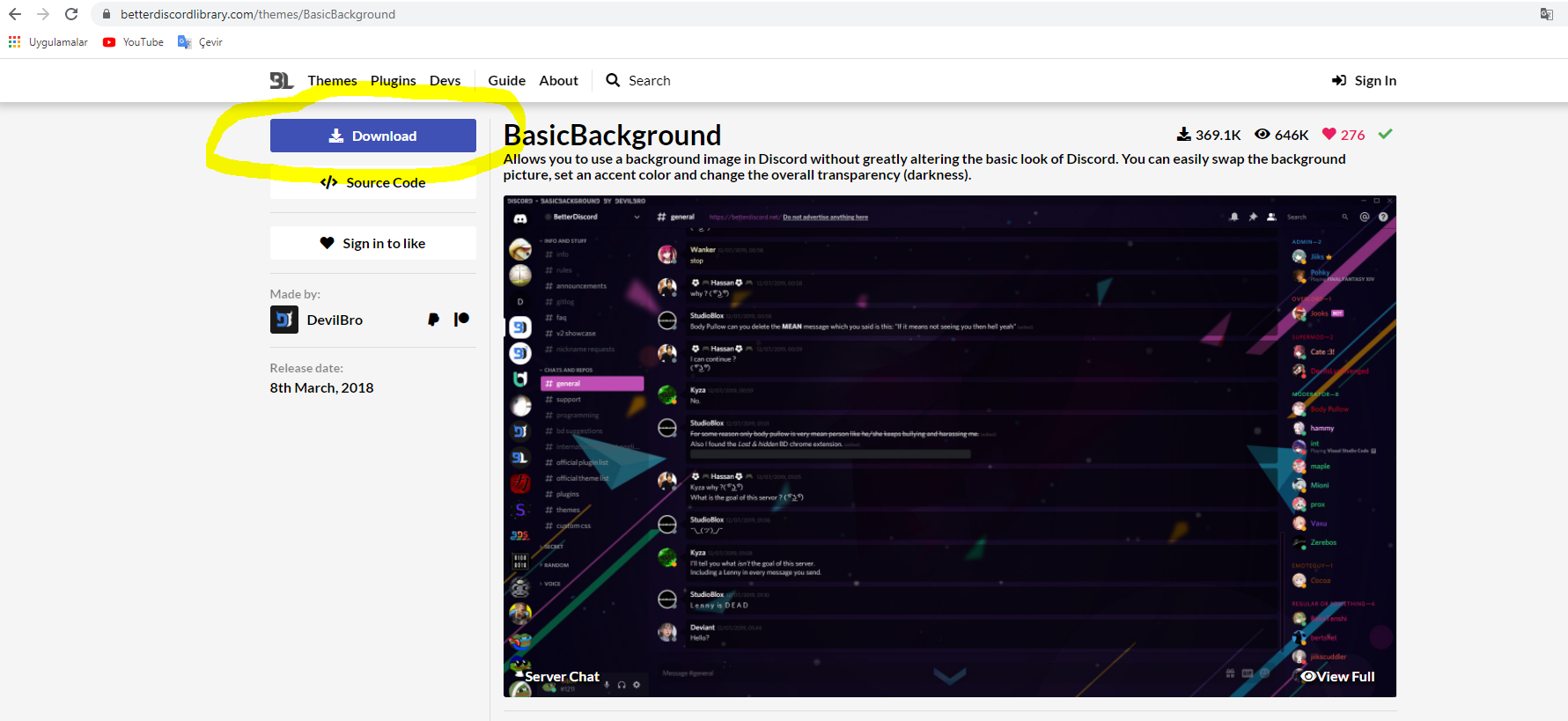
Task: Open DevilBro's developer profile name
Action: point(335,320)
